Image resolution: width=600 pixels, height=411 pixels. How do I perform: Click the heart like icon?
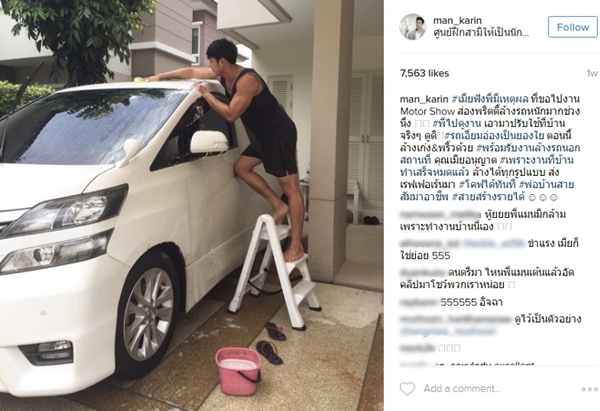click(407, 388)
